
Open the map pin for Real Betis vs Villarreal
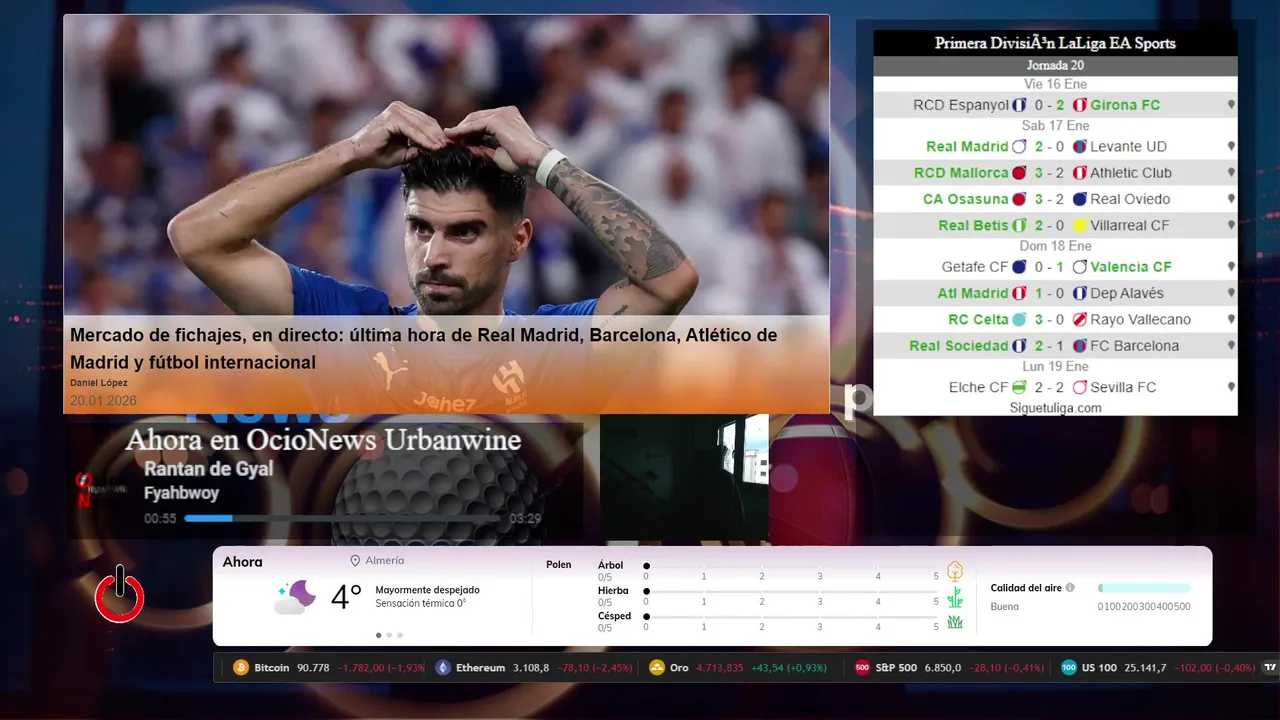coord(1231,226)
